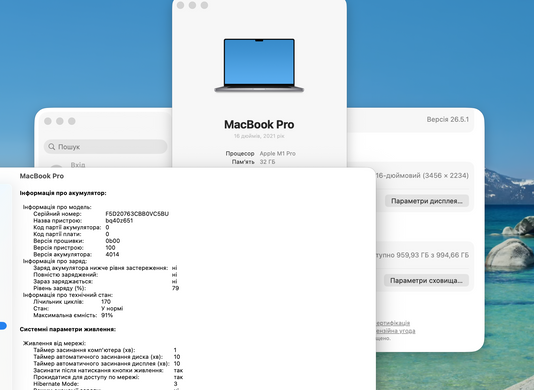Open Параметри сховища settings
This screenshot has width=534, height=390.
pyautogui.click(x=426, y=280)
